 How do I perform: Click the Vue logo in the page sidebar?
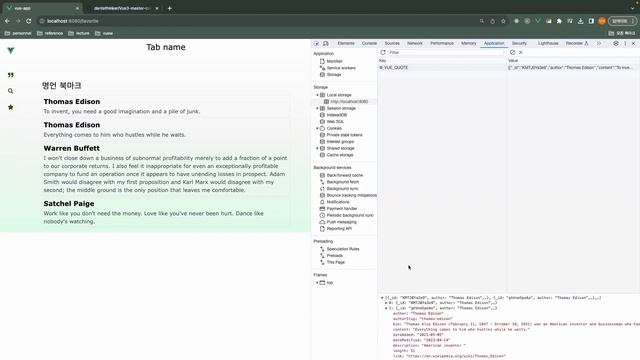pos(11,51)
